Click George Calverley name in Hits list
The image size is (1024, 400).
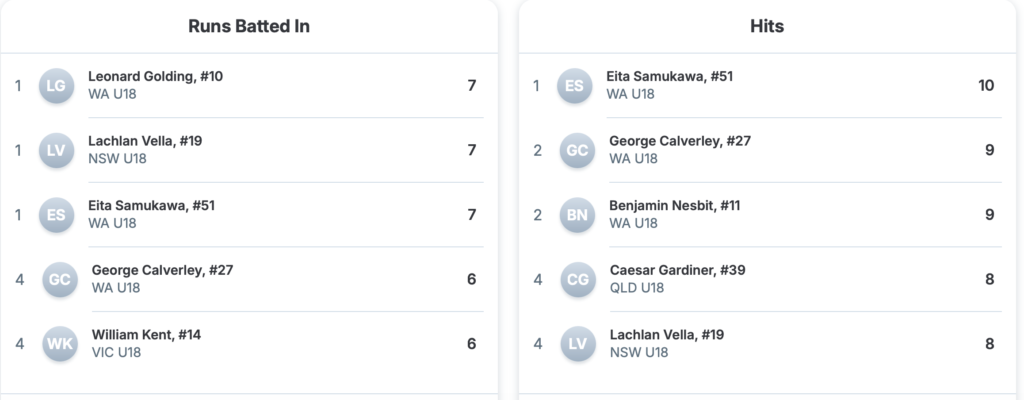679,141
